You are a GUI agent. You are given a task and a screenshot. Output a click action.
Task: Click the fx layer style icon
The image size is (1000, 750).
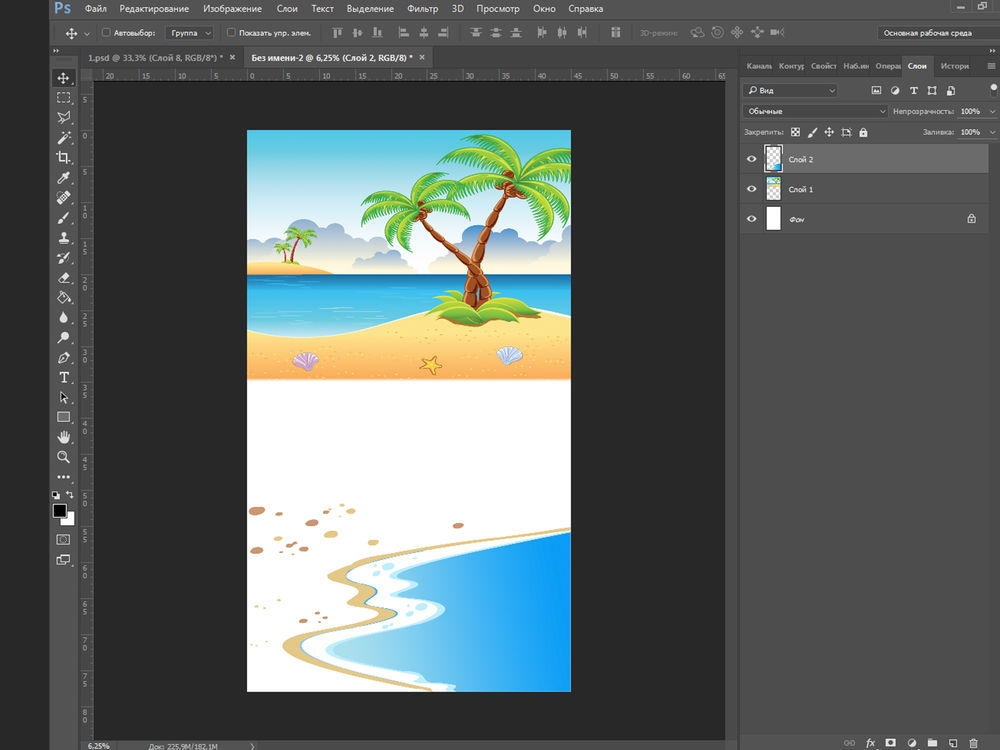pos(870,743)
